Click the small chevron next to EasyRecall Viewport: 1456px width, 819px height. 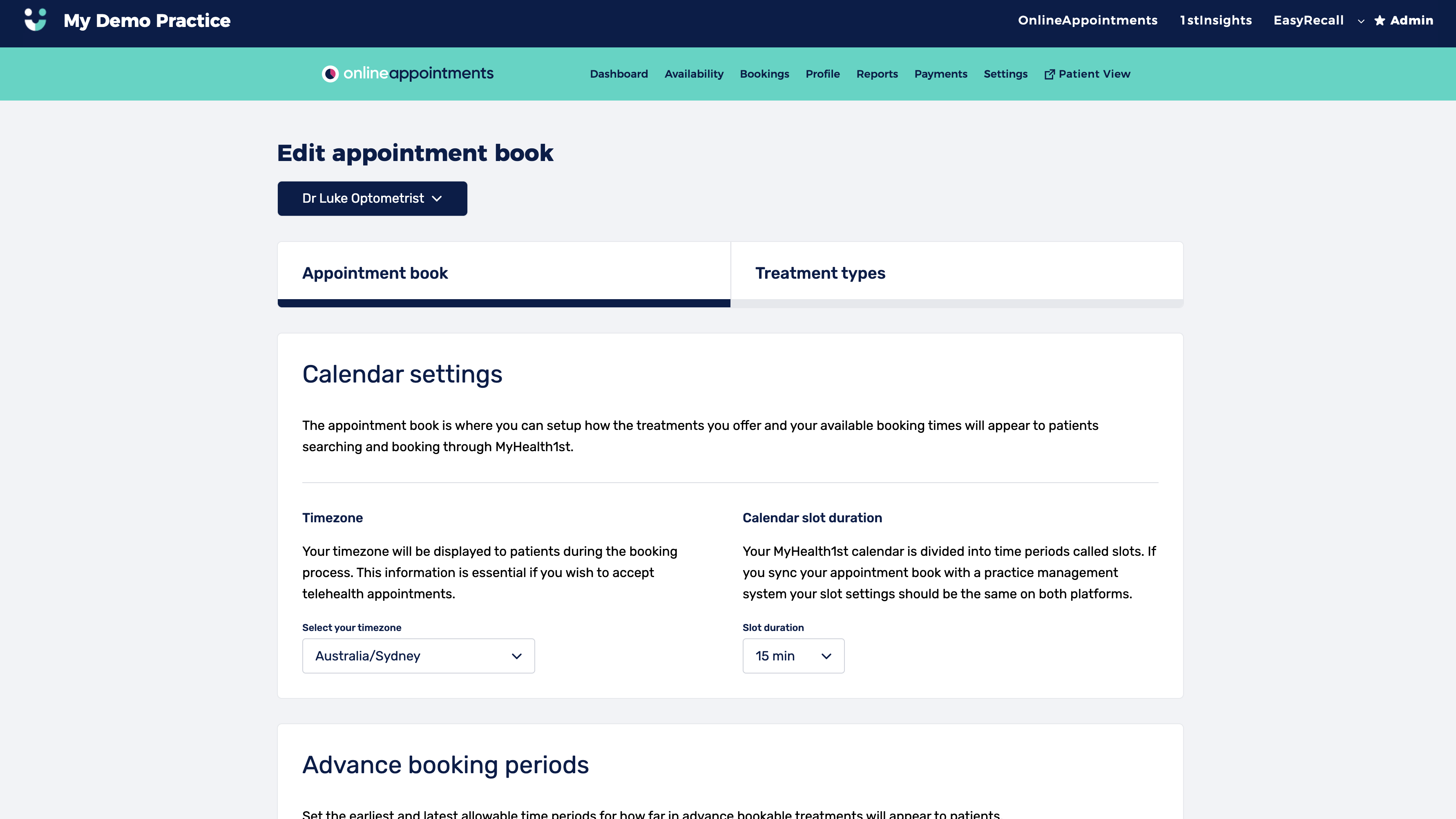1361,21
